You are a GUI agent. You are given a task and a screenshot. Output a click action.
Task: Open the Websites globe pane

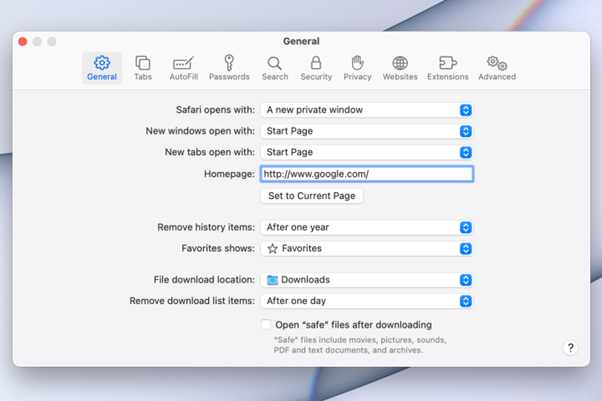pyautogui.click(x=400, y=68)
